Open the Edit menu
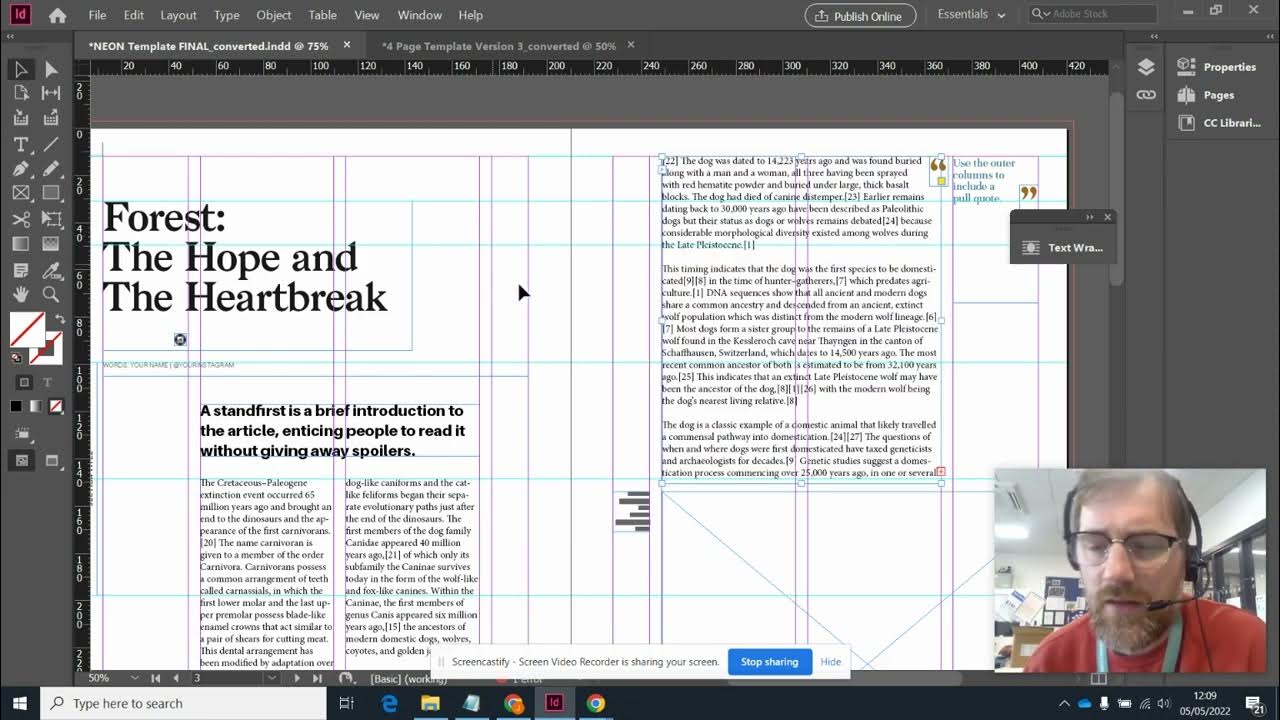 point(134,15)
